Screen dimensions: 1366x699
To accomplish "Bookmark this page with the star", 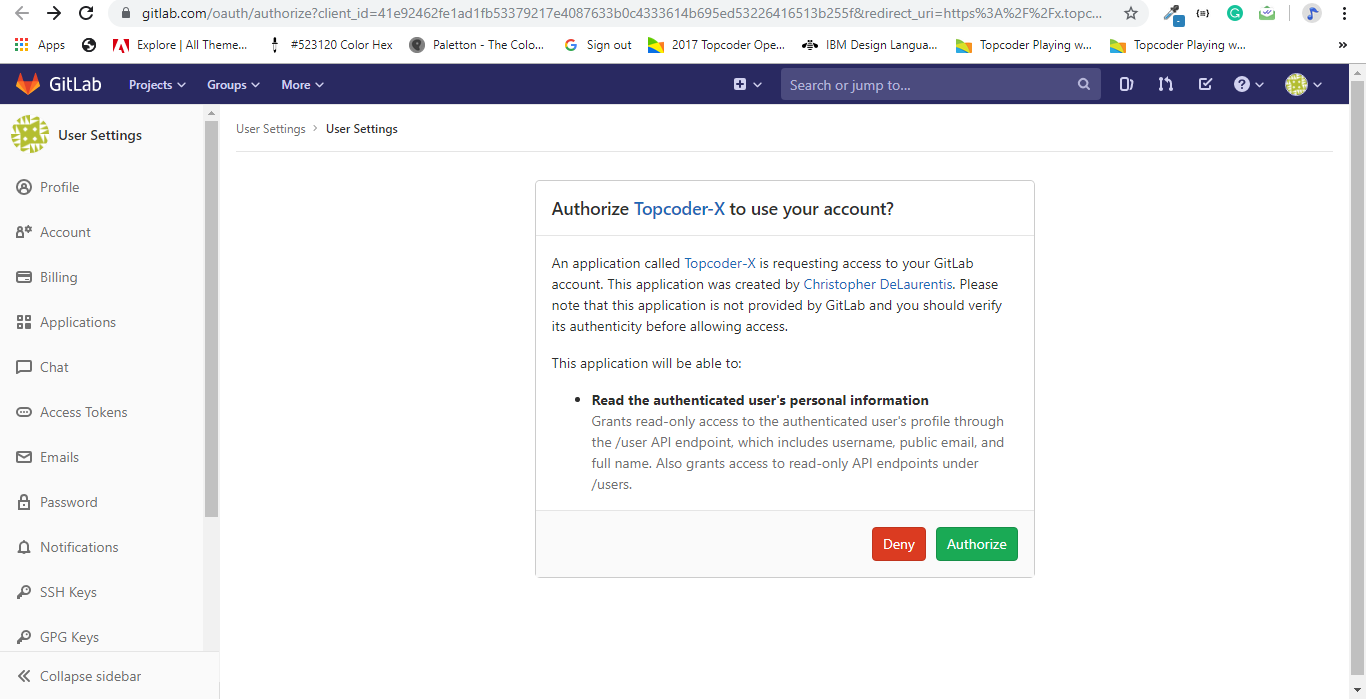I will (1131, 13).
